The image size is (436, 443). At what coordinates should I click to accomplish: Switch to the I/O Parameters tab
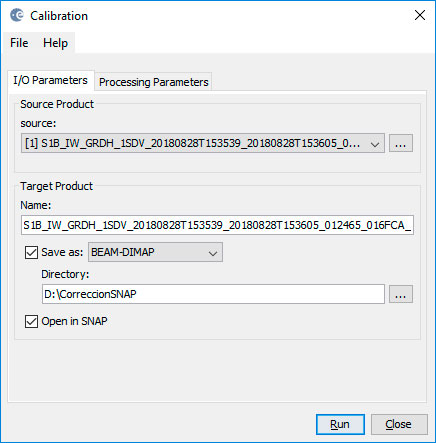pyautogui.click(x=50, y=80)
